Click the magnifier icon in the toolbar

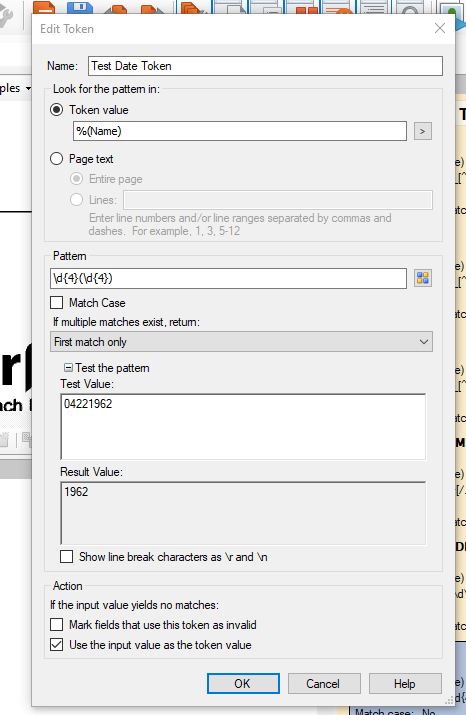pos(410,7)
